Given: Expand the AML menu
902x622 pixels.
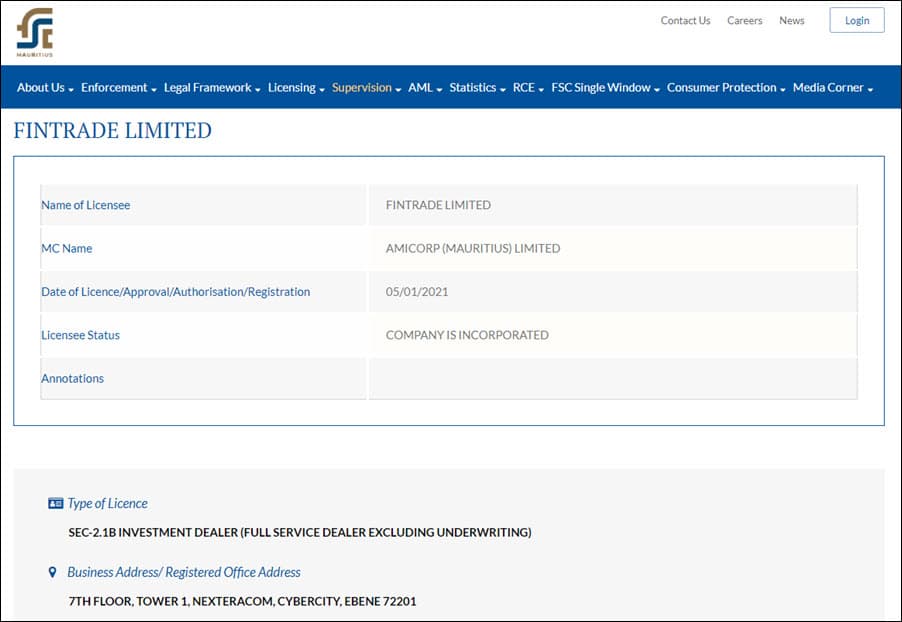Looking at the screenshot, I should tap(425, 88).
